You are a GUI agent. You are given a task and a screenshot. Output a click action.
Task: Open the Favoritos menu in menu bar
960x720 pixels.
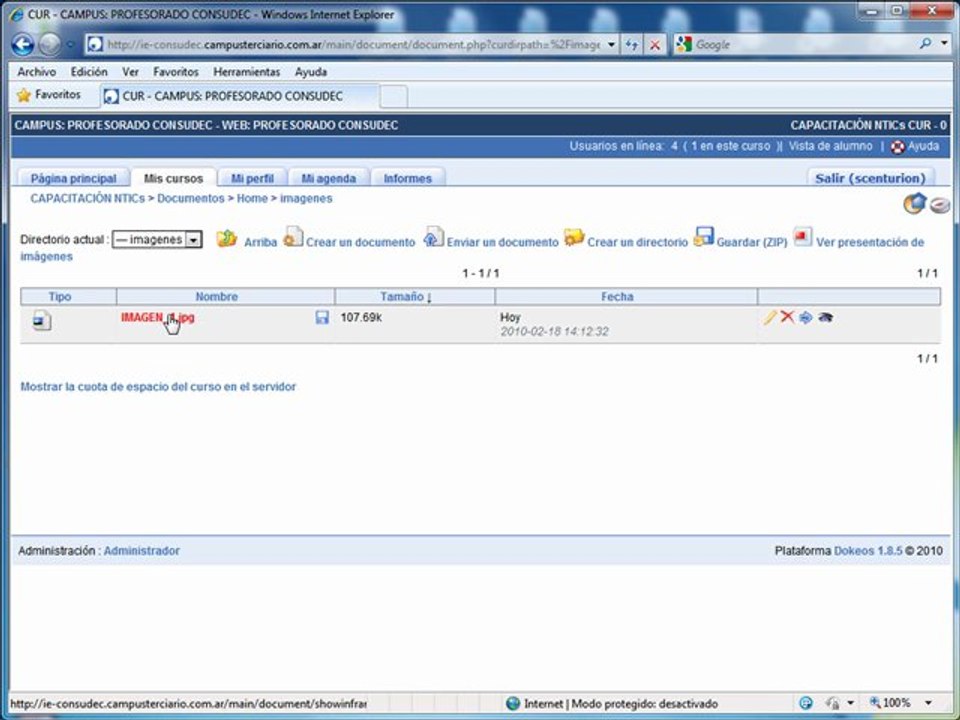tap(176, 72)
